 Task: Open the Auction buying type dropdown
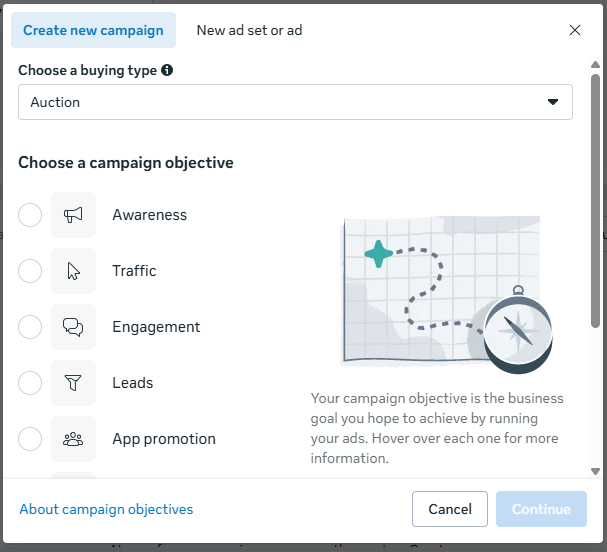[295, 102]
